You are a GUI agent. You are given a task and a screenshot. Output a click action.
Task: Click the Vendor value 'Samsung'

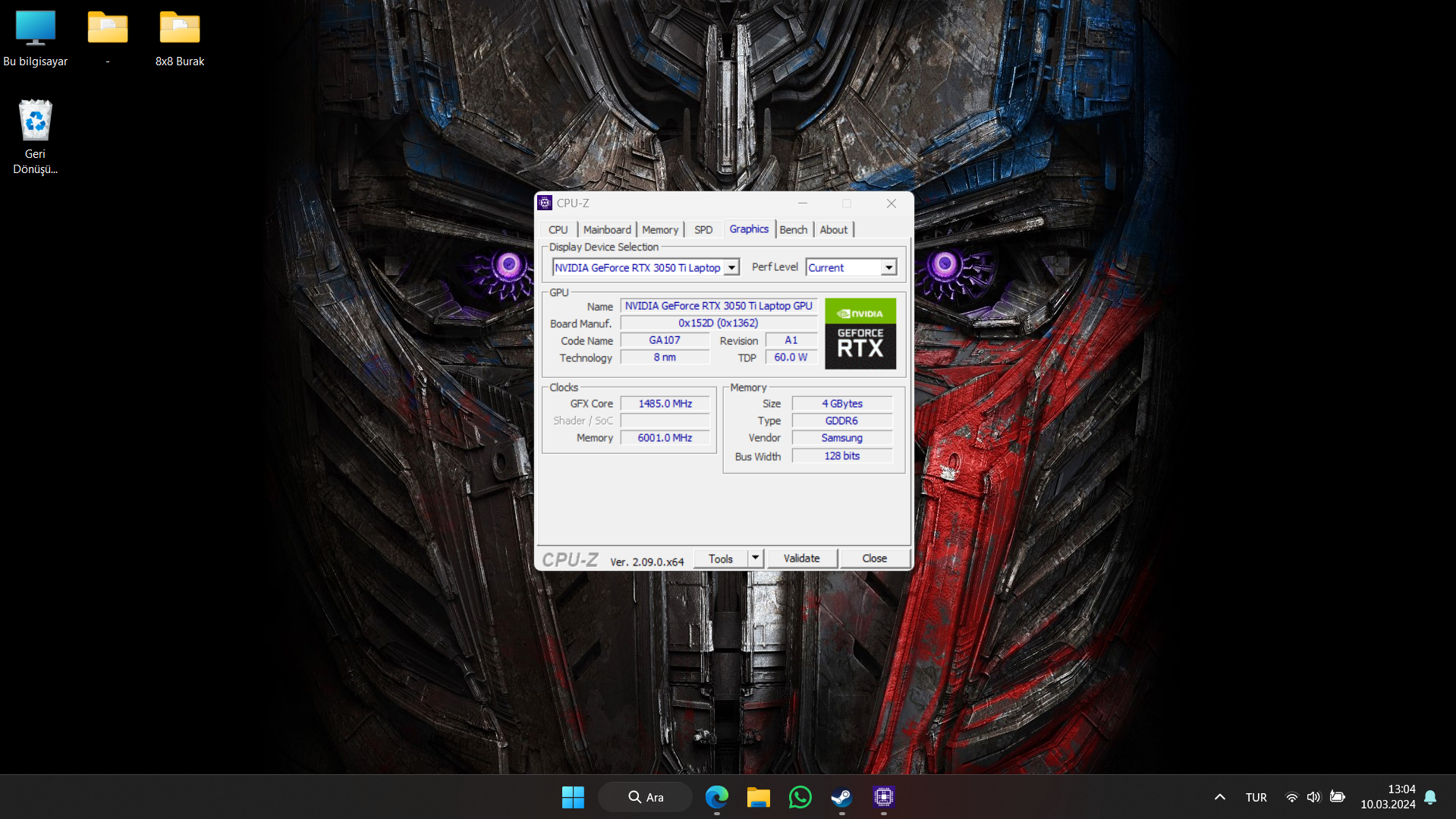click(842, 438)
